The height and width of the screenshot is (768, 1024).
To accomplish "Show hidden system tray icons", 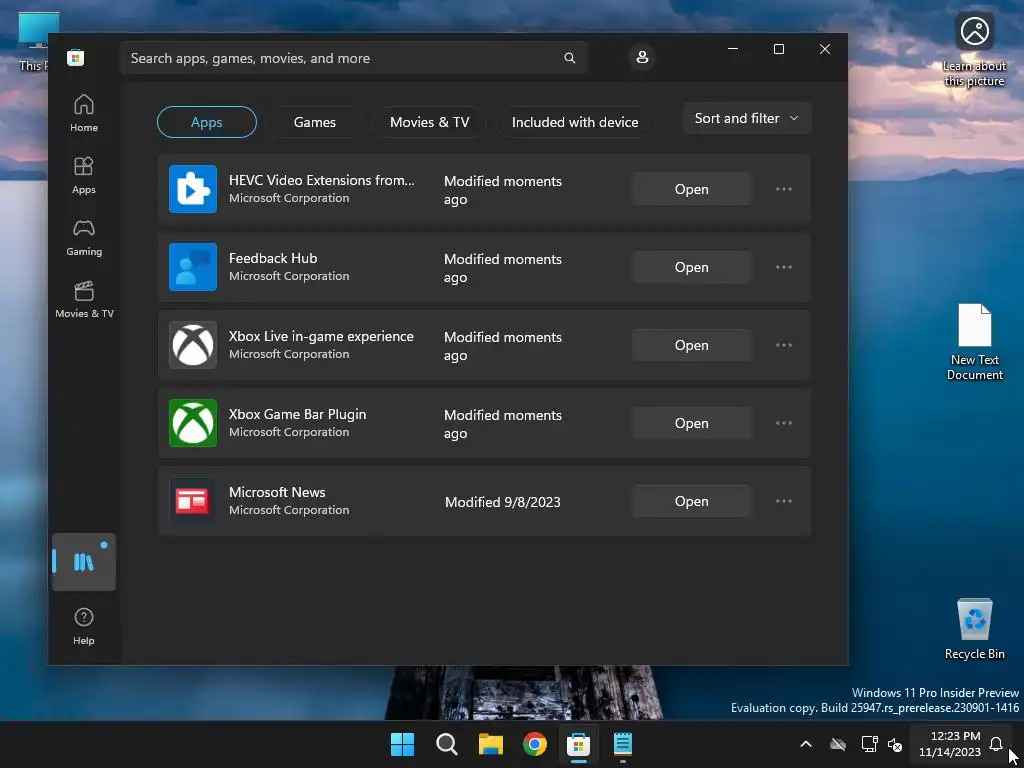I will [x=806, y=744].
